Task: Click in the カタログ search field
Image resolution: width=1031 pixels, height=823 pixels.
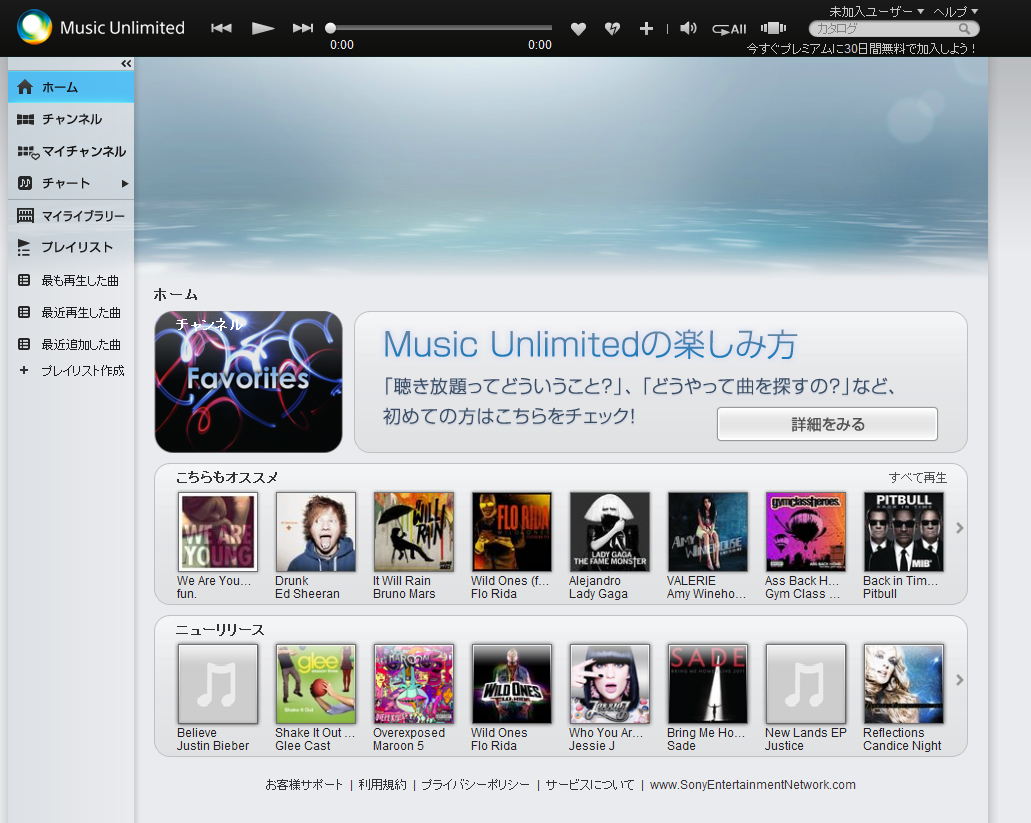Action: 884,29
